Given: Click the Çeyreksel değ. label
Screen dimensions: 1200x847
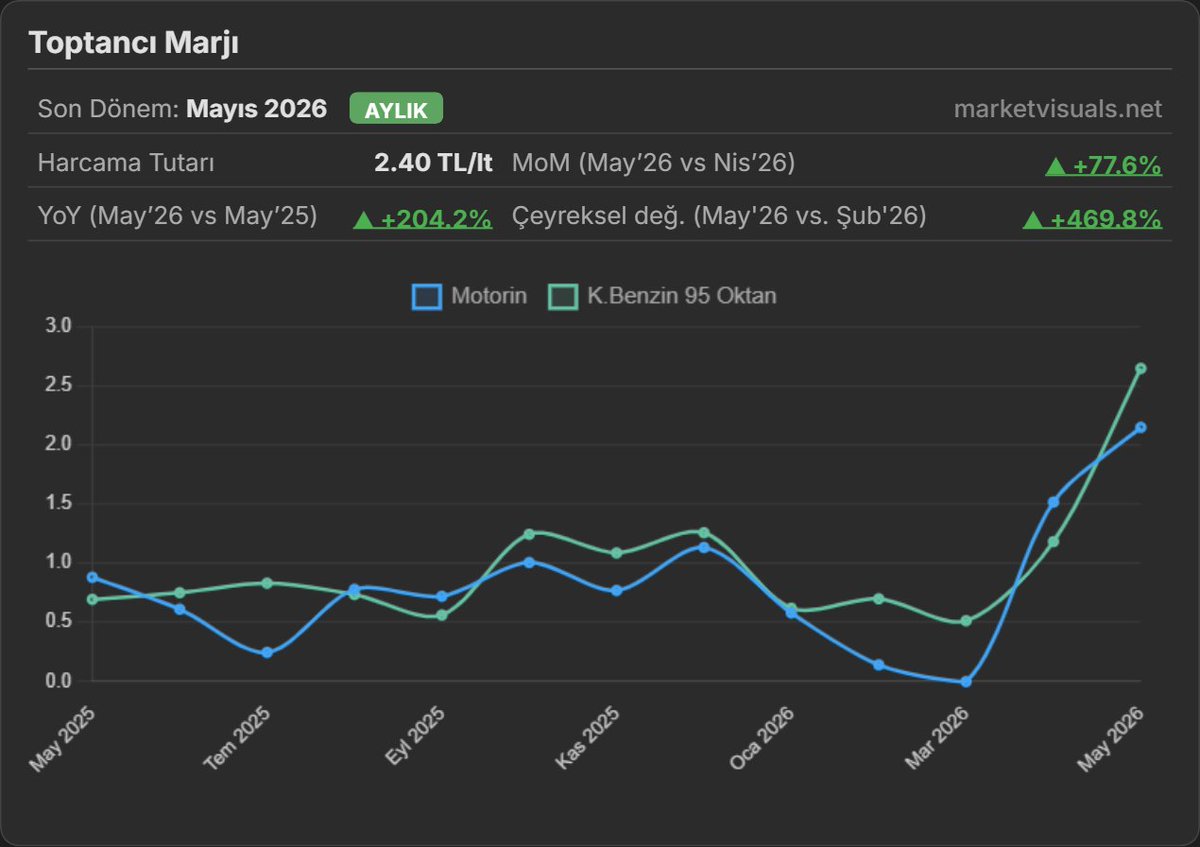Looking at the screenshot, I should (719, 216).
